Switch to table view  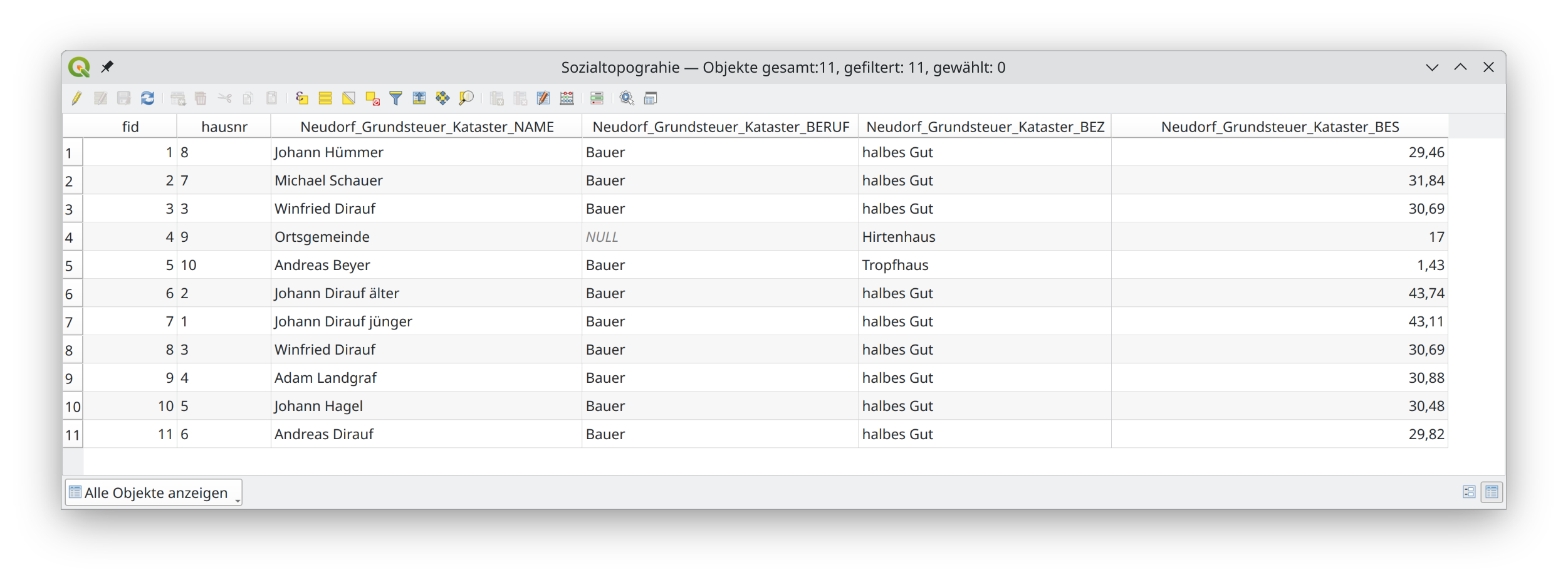[x=1492, y=492]
